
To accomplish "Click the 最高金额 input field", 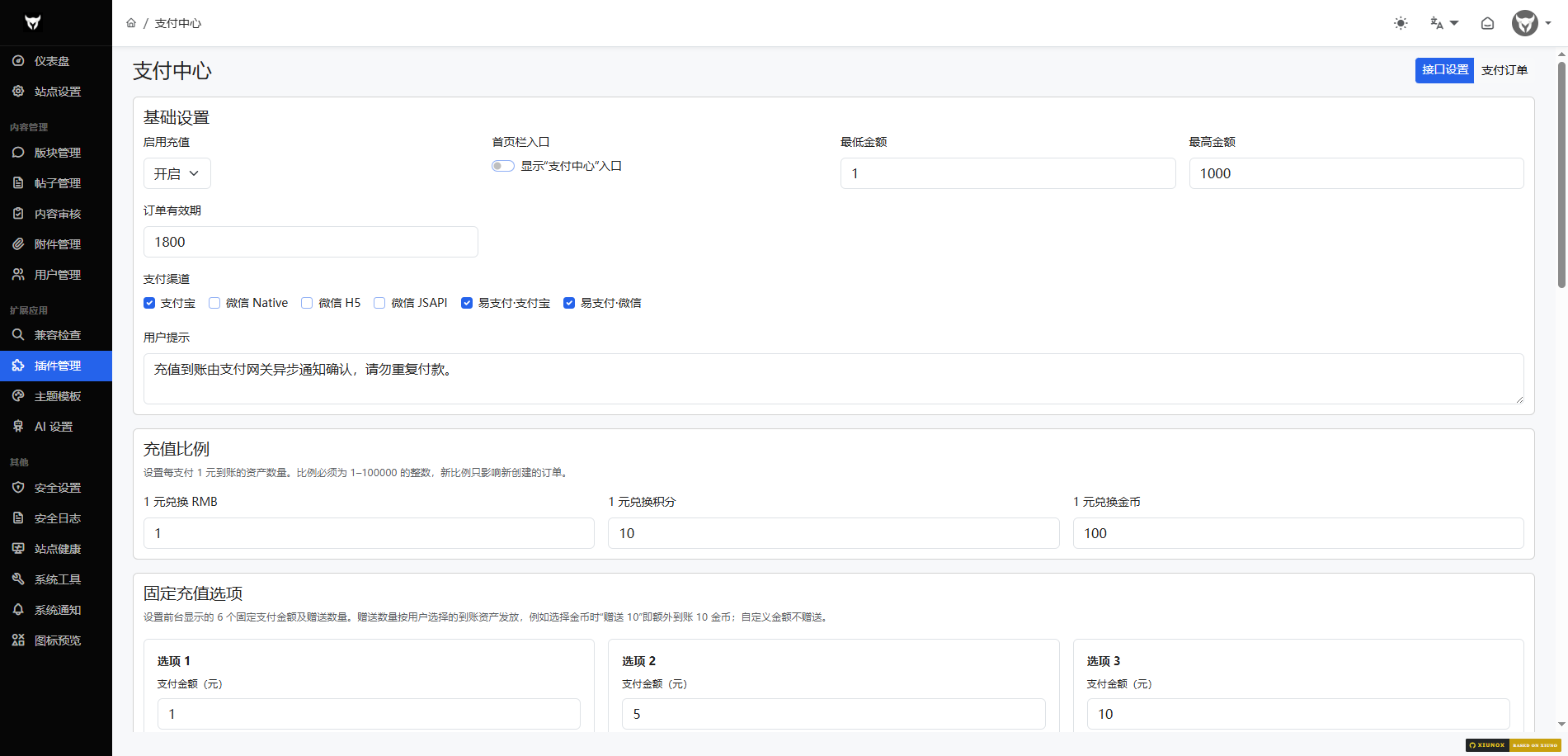I will pyautogui.click(x=1357, y=173).
